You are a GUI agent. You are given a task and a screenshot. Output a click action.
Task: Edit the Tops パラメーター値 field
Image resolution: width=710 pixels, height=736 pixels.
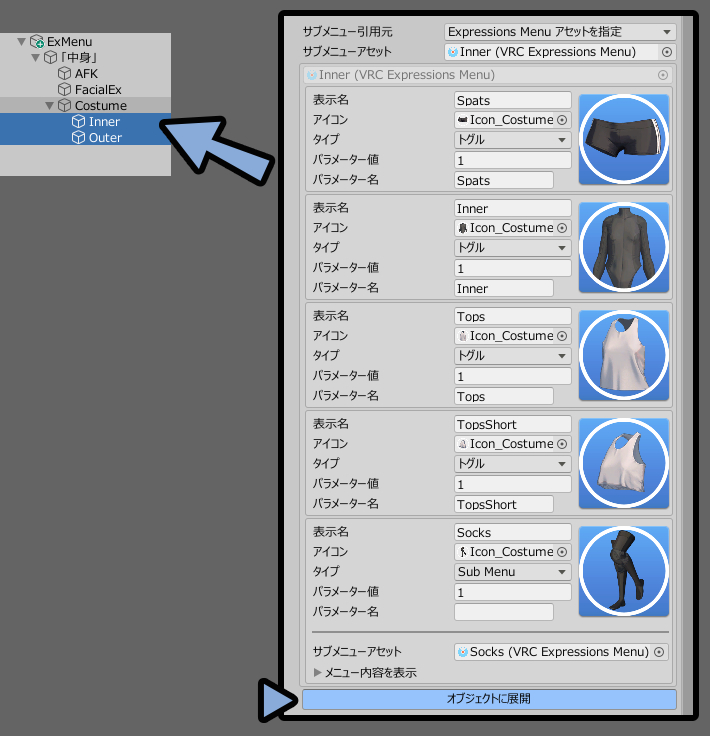(x=512, y=376)
